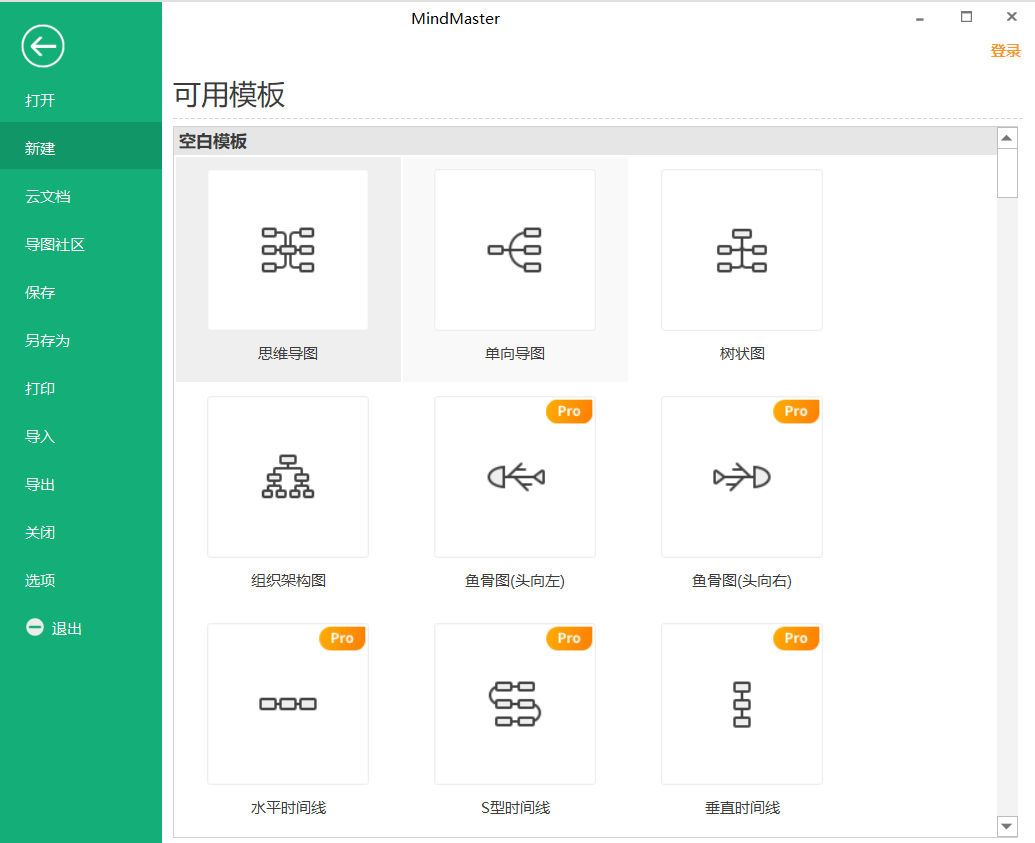Click 另存为 to save a copy
Screen dimensions: 1035x843
tap(43, 340)
